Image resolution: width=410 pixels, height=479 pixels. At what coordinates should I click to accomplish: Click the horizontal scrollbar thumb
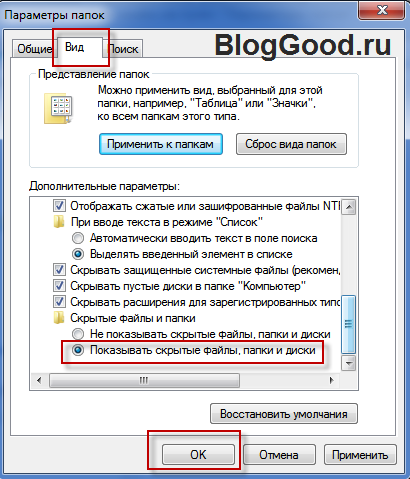(x=144, y=380)
